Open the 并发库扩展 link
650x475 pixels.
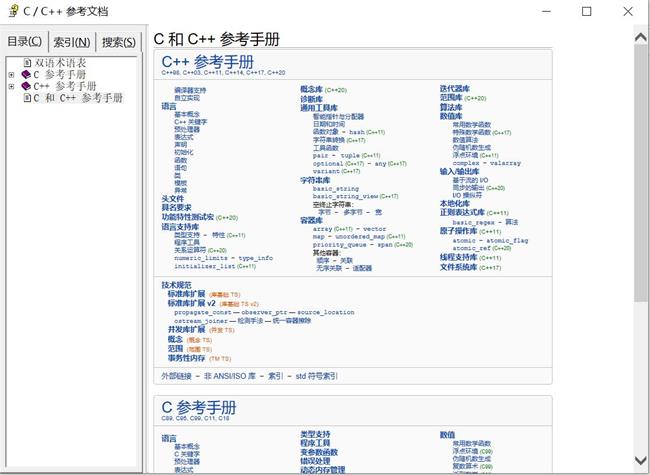(x=187, y=330)
